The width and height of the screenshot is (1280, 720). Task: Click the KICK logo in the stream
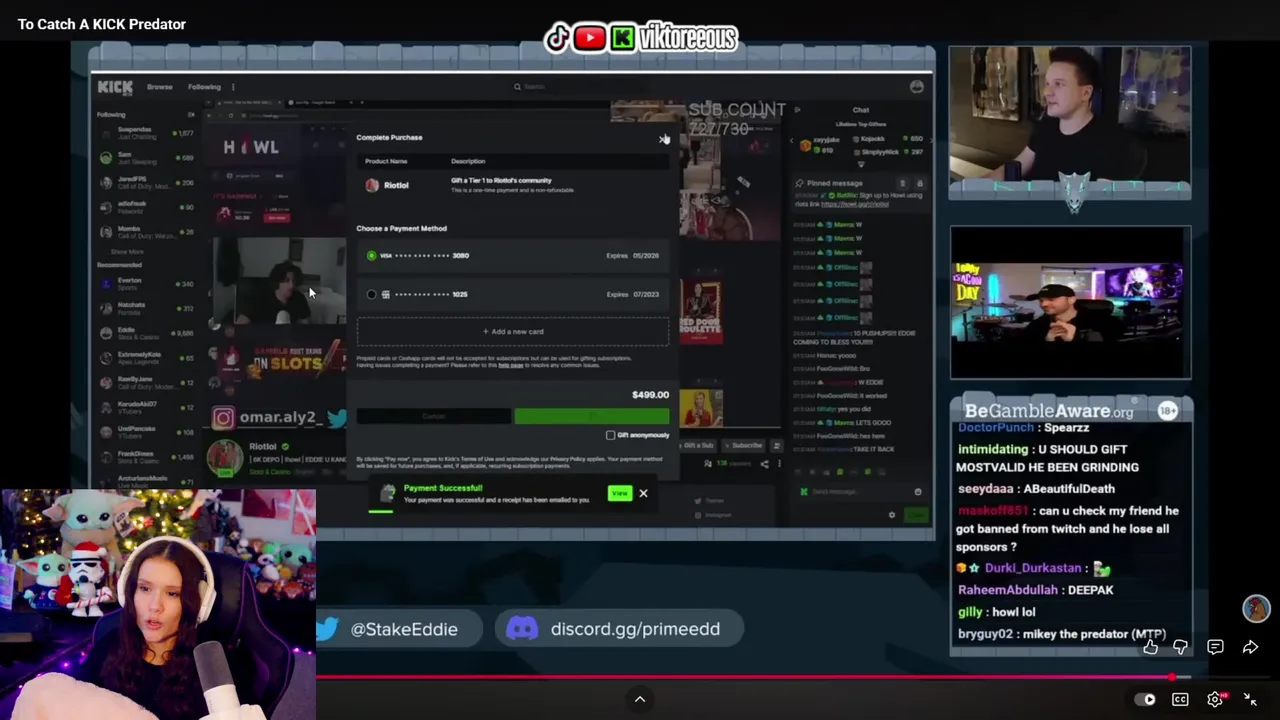pyautogui.click(x=115, y=87)
